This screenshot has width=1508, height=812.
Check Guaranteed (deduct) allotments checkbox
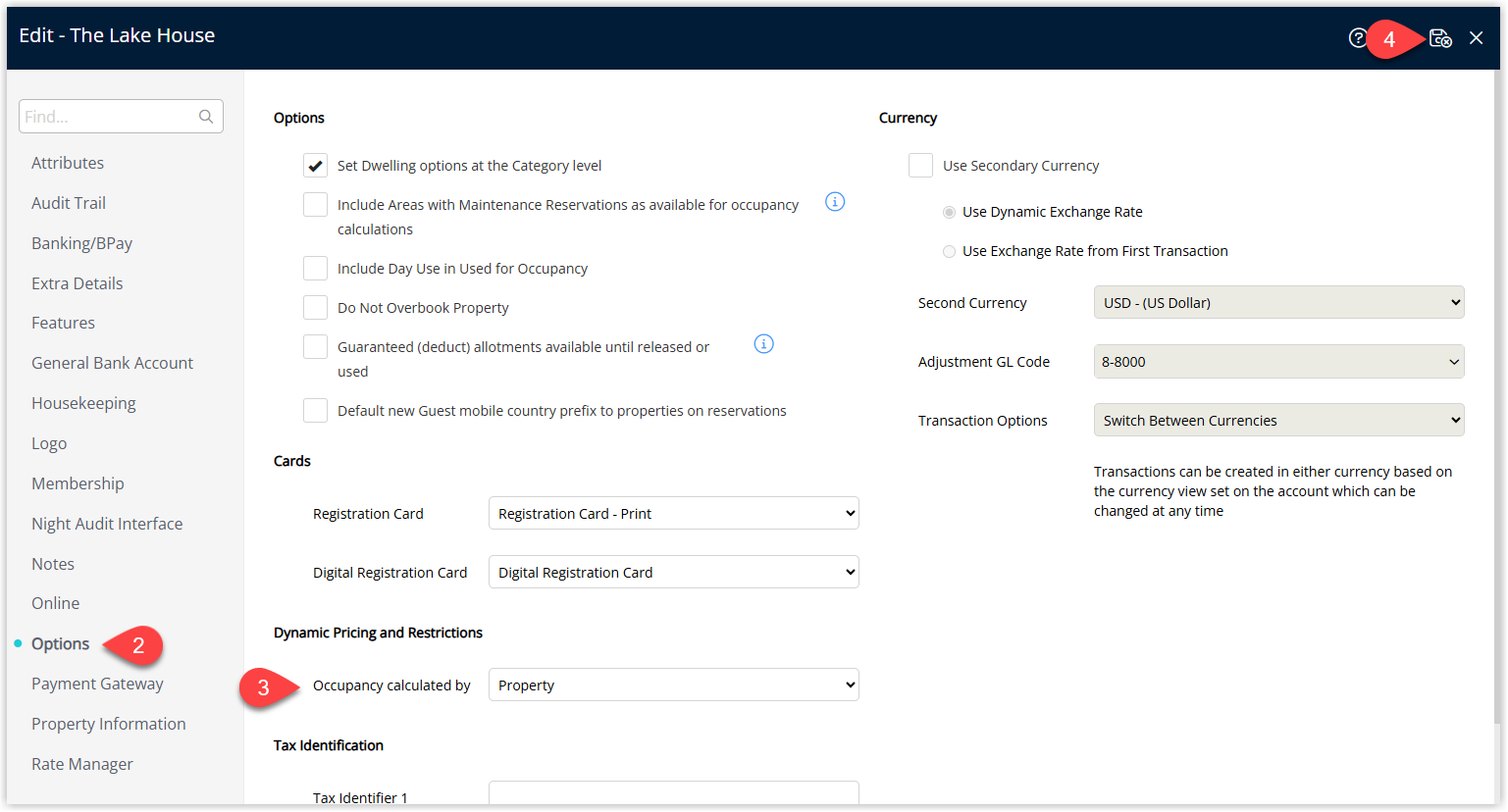point(315,347)
